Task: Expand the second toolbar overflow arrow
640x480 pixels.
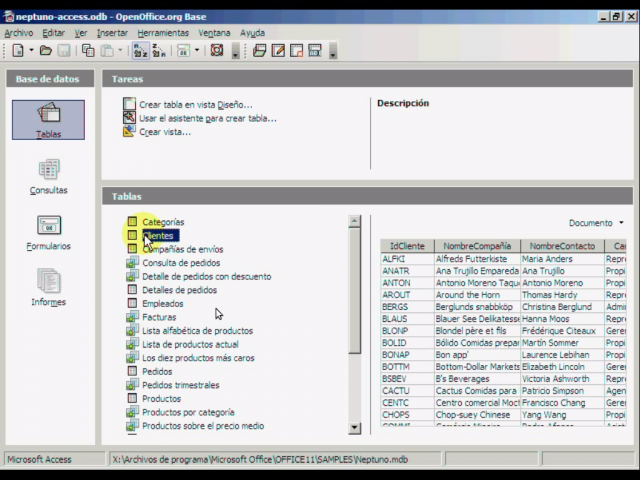Action: point(333,51)
